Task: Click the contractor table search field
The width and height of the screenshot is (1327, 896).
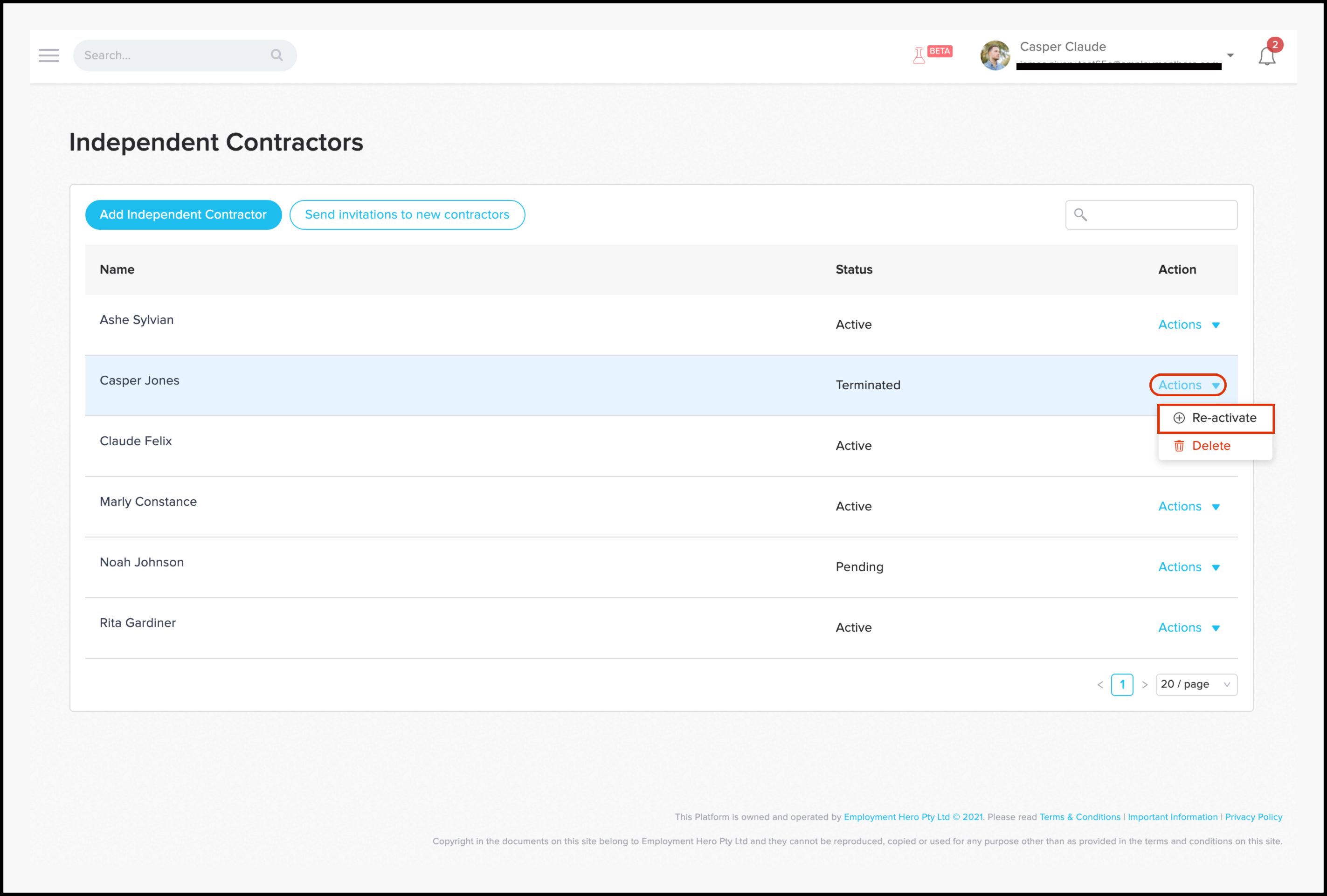Action: [1159, 215]
